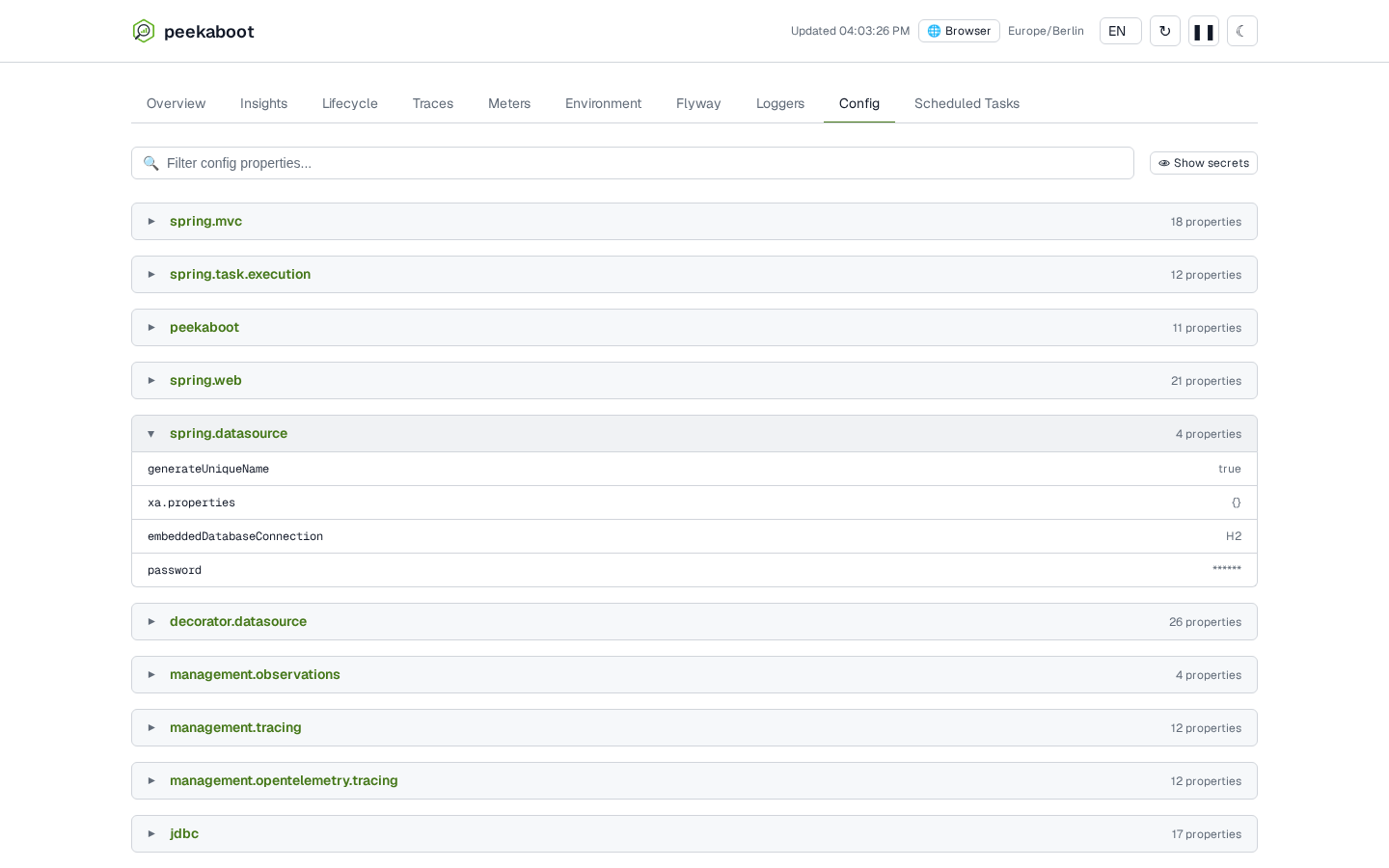
Task: Expand management.observations properties
Action: point(694,674)
